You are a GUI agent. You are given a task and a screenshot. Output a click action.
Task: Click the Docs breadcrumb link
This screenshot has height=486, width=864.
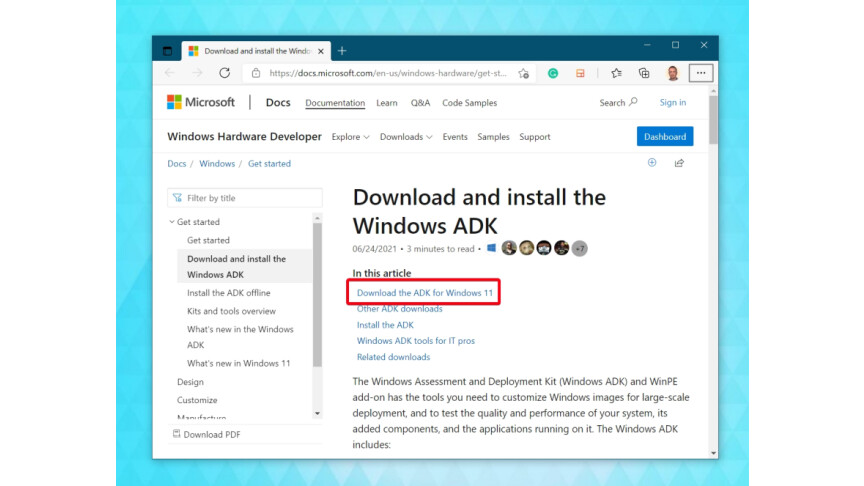tap(176, 164)
